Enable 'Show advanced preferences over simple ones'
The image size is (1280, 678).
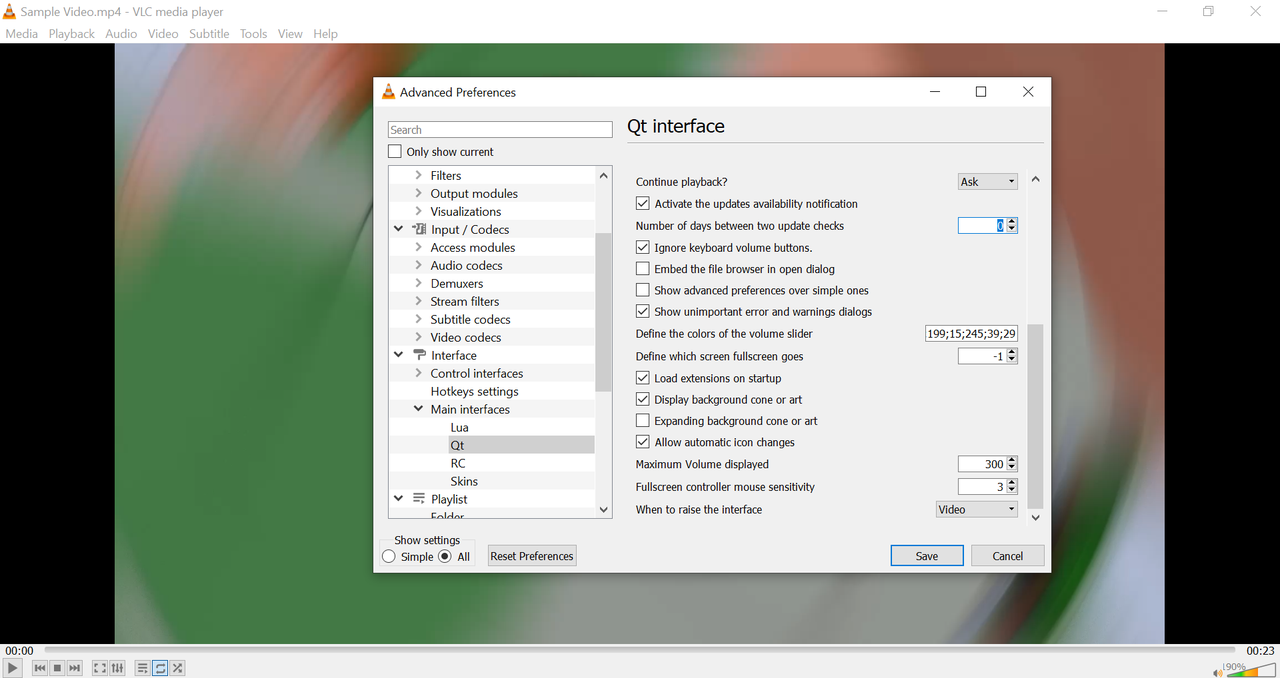[643, 290]
